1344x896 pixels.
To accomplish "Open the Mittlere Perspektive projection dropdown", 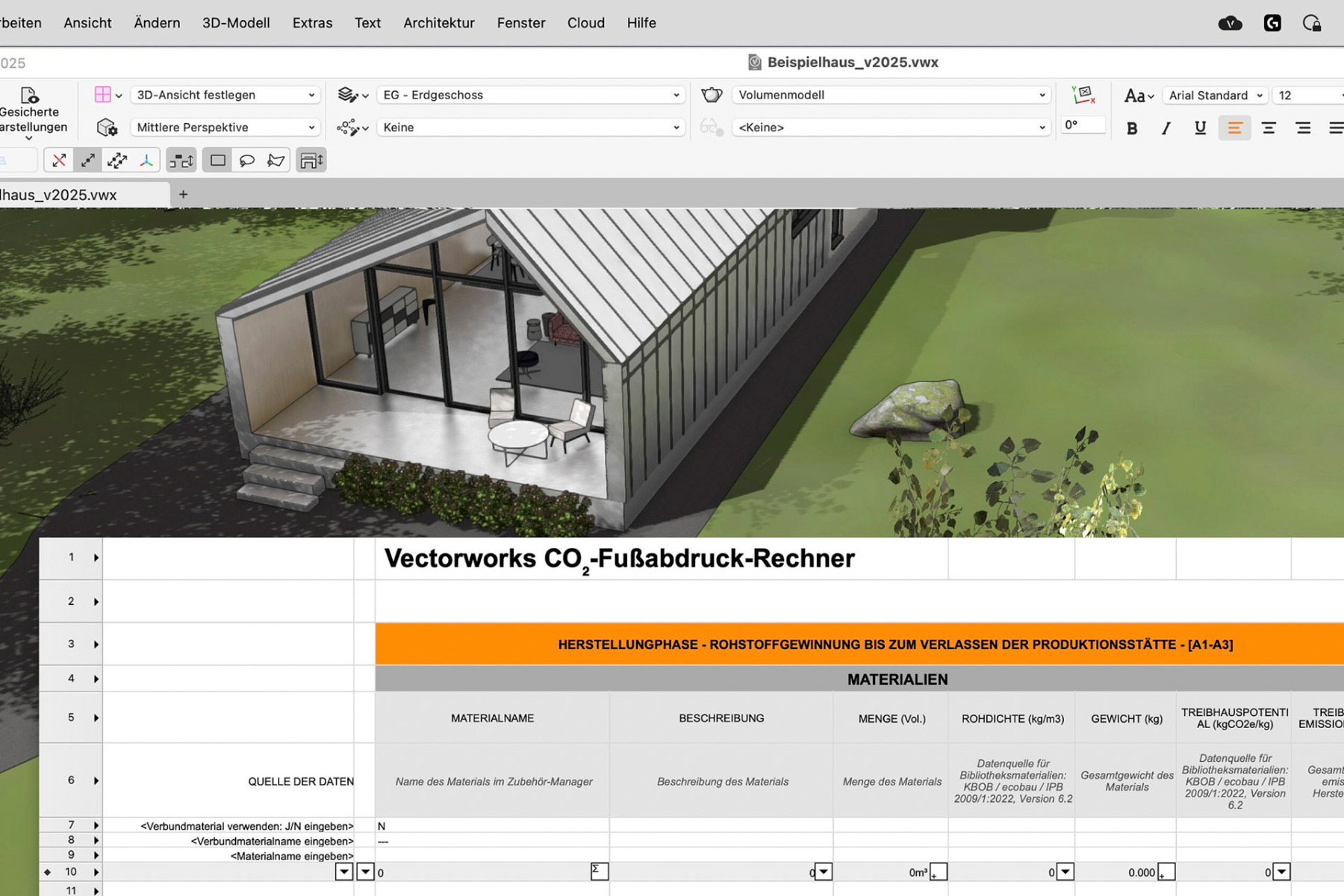I will pos(223,127).
